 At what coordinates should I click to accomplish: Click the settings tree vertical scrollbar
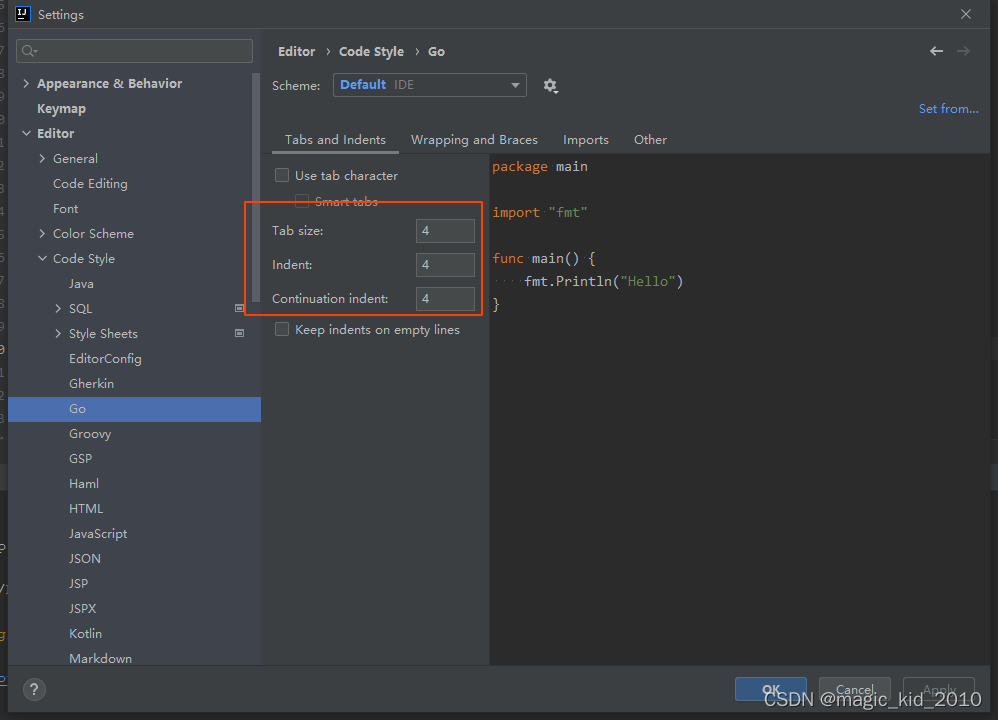tap(256, 188)
